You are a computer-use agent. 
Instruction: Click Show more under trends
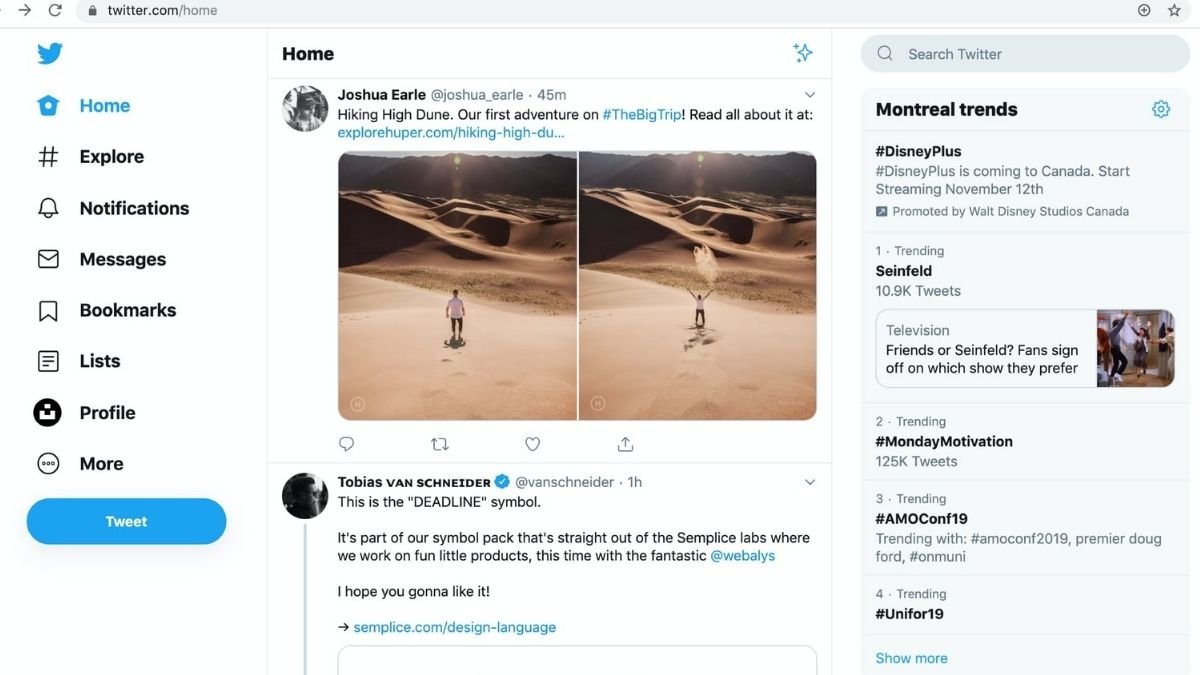(911, 658)
